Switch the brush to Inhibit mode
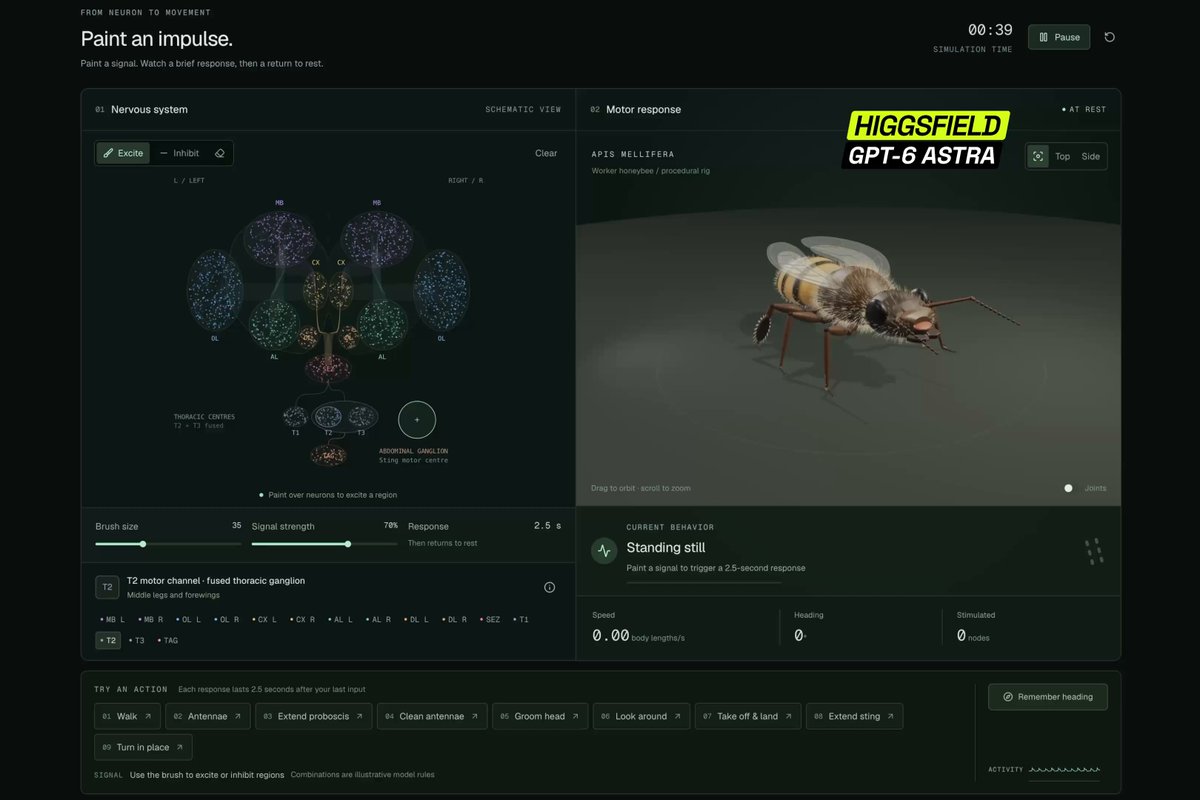Screen dimensions: 1200x800 [180, 153]
